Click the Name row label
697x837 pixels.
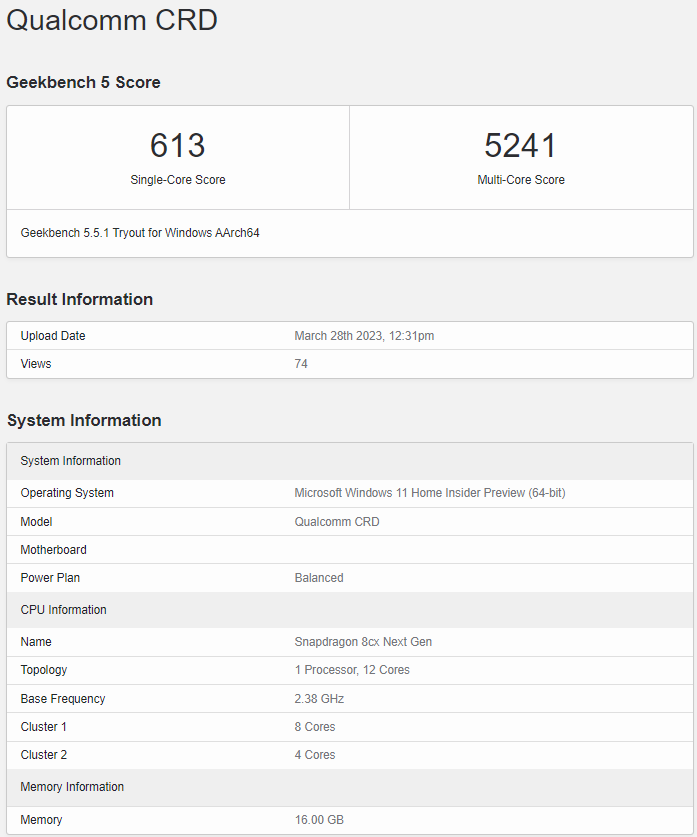point(36,642)
